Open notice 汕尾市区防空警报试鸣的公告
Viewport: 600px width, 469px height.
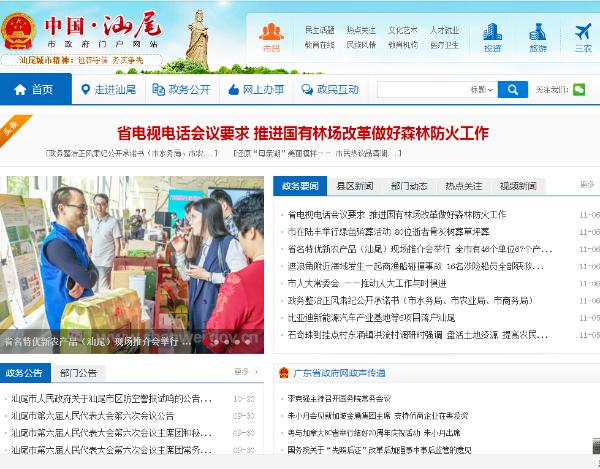(x=111, y=399)
